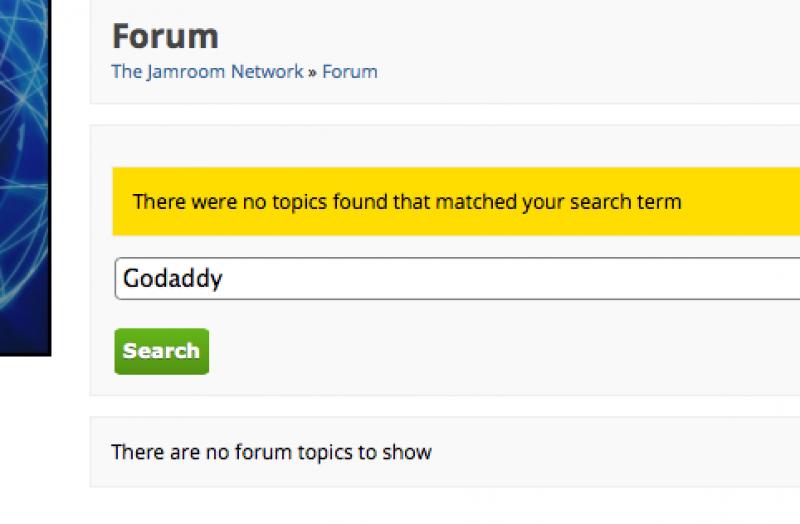Open The Jamroom Network breadcrumb link
This screenshot has height=524, width=800.
tap(207, 72)
